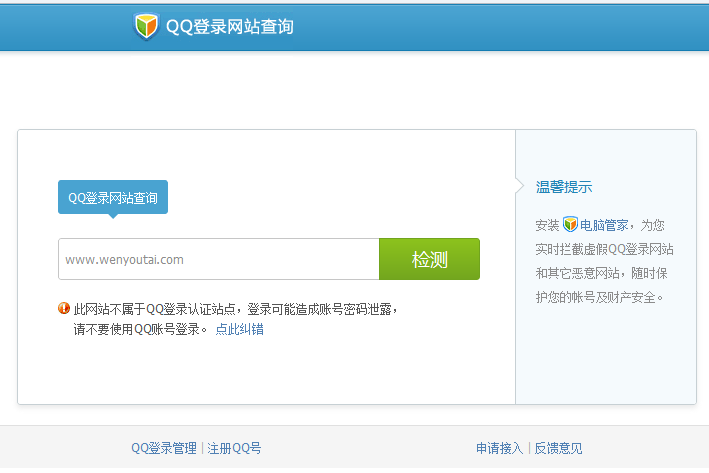Click the header title QQ登录网站查询
The image size is (709, 473).
pos(229,27)
